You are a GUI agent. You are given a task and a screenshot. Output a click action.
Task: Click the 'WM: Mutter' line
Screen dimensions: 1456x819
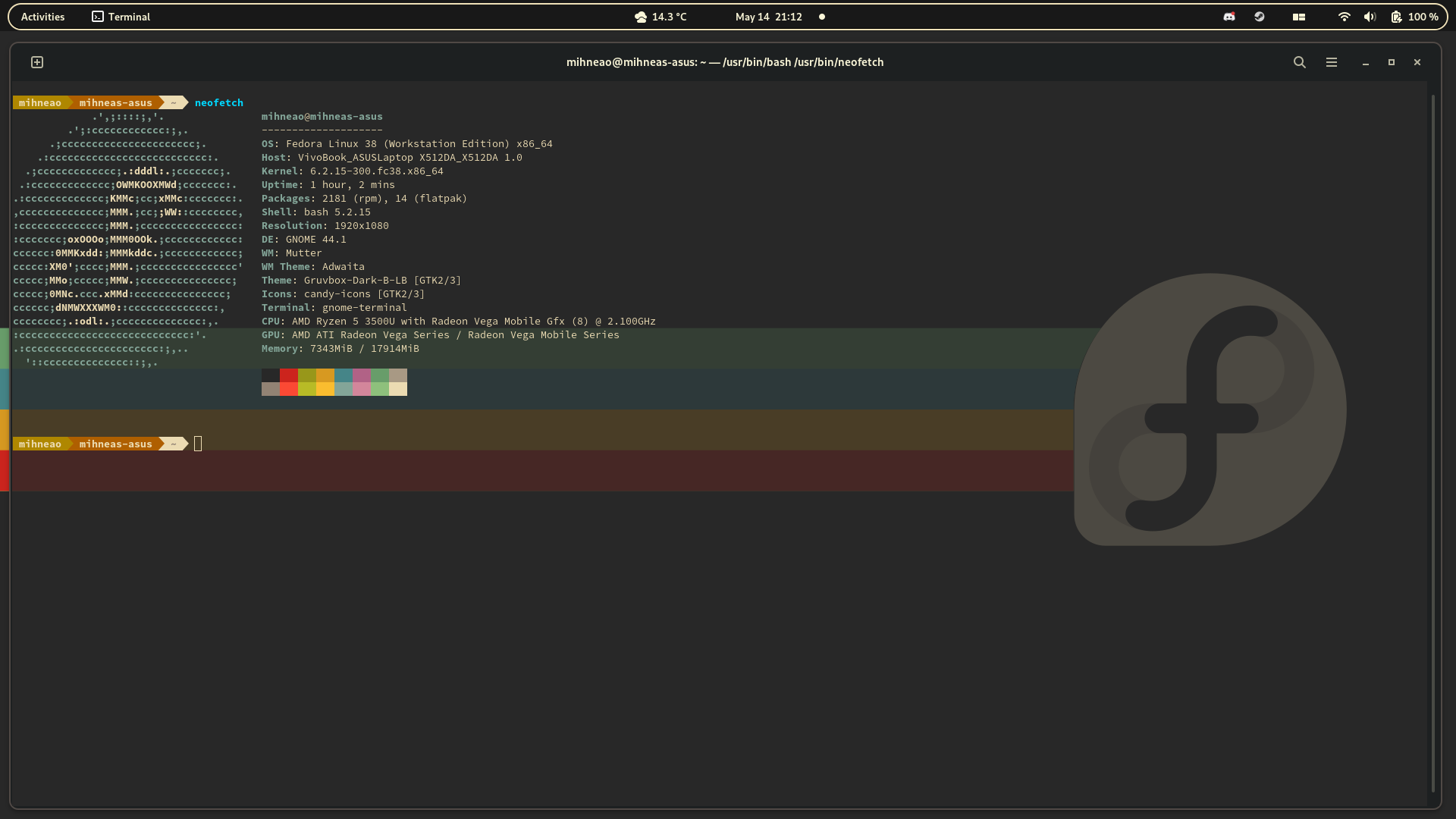point(291,253)
